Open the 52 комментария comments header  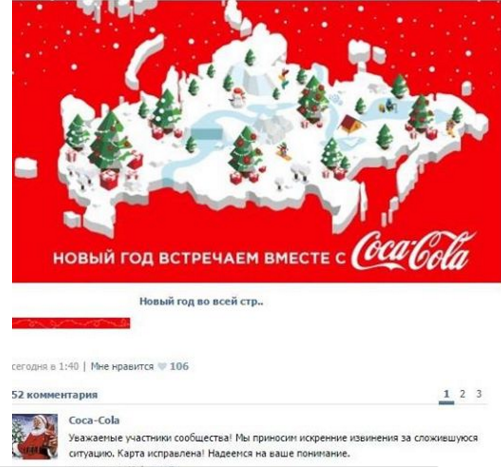click(55, 395)
